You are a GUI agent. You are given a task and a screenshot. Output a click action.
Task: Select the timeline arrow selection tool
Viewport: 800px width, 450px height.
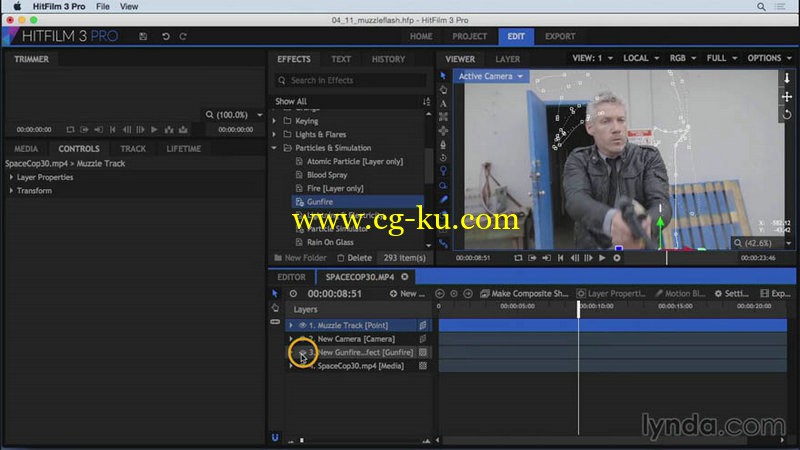(x=275, y=293)
